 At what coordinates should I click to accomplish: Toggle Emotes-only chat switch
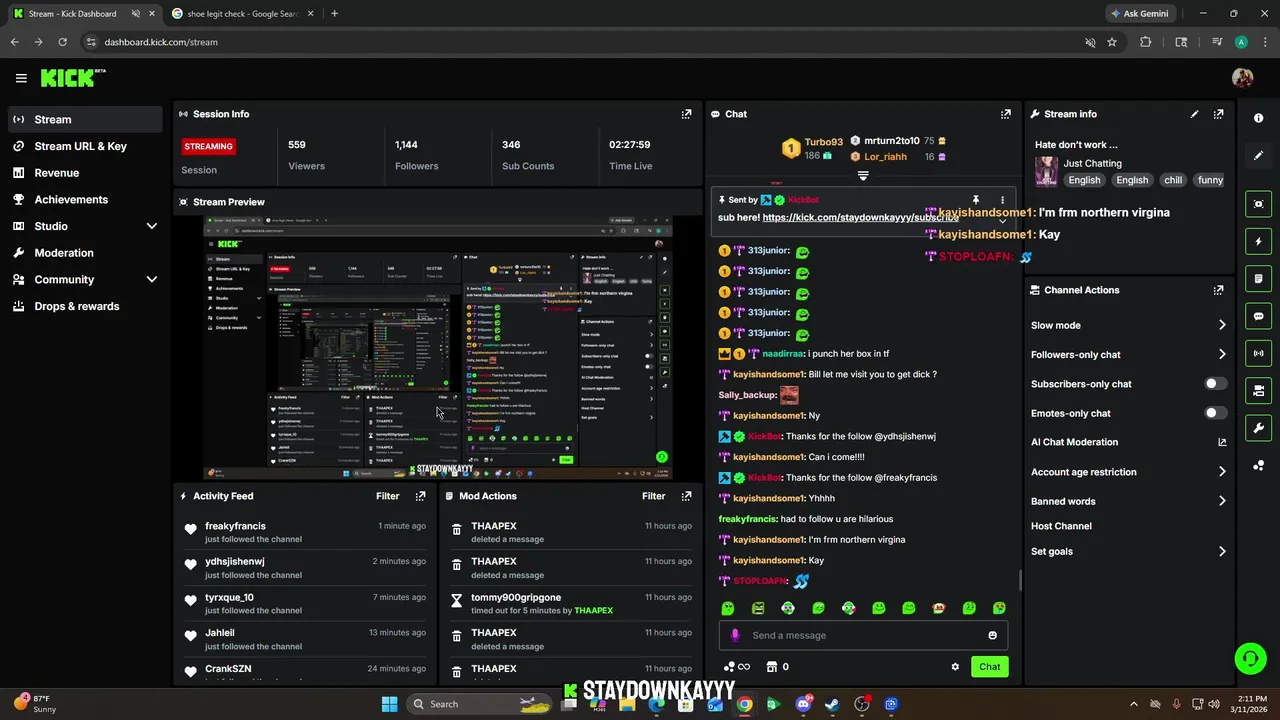(x=1215, y=413)
